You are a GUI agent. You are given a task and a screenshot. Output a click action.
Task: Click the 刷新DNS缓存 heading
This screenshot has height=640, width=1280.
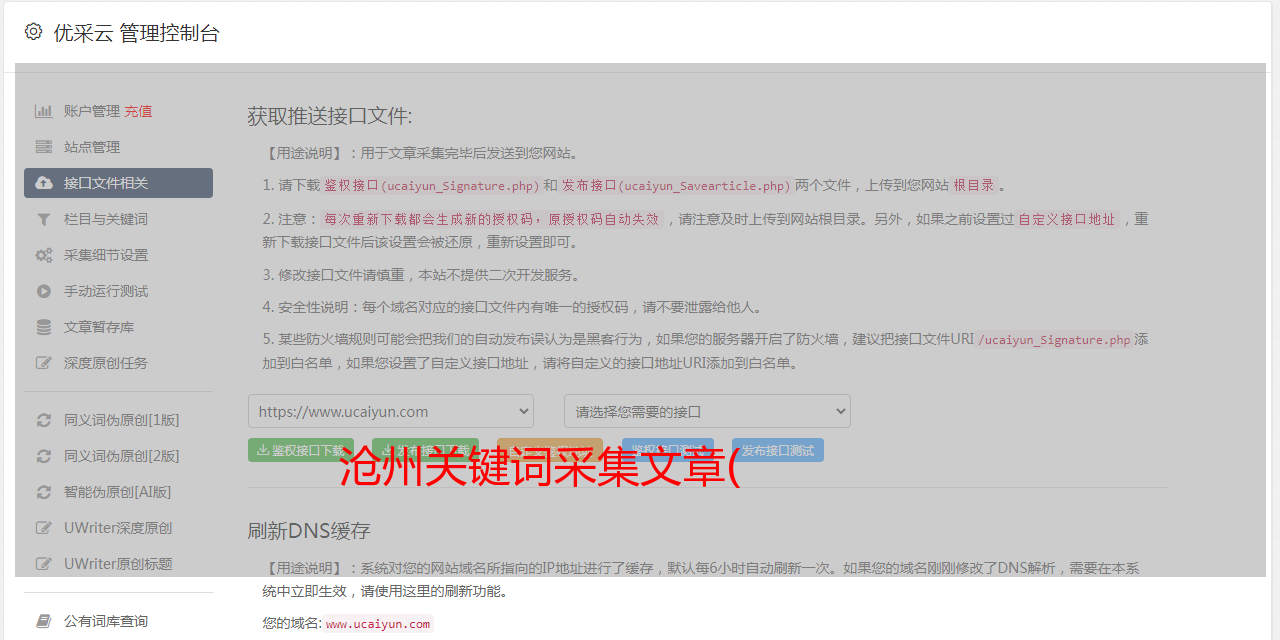tap(309, 530)
